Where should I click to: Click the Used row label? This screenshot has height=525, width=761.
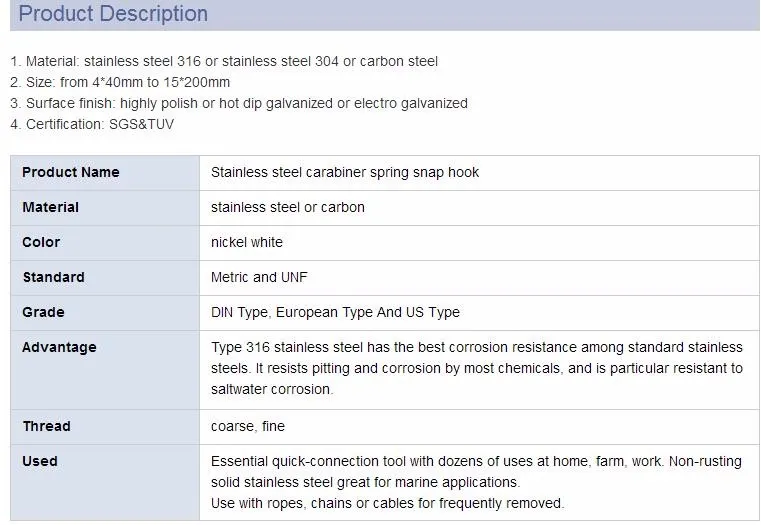tap(40, 461)
